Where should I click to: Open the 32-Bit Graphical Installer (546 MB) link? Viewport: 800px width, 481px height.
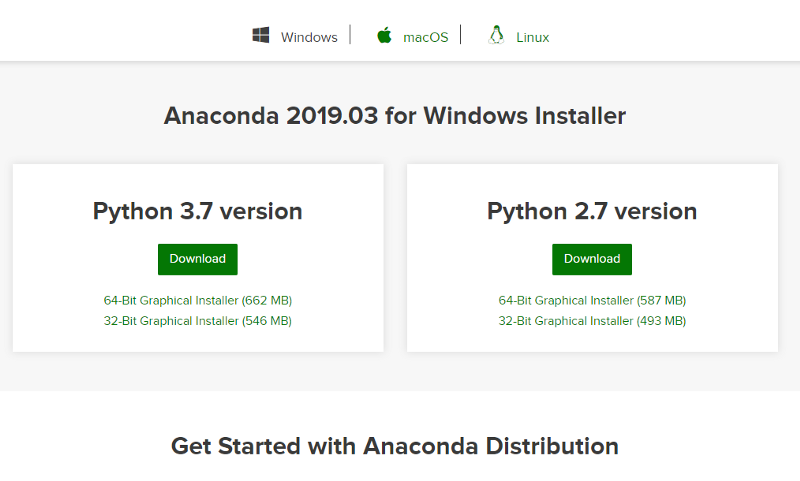[198, 321]
